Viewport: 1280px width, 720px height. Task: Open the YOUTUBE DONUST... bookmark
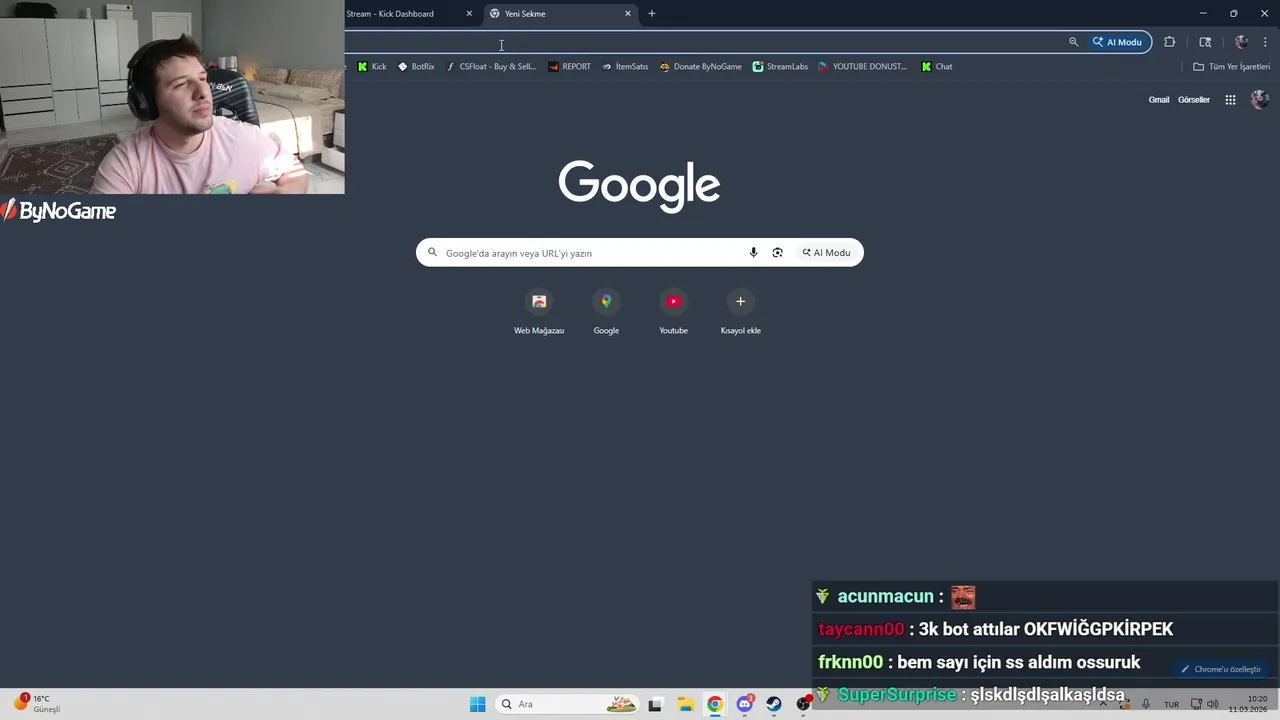[x=863, y=67]
